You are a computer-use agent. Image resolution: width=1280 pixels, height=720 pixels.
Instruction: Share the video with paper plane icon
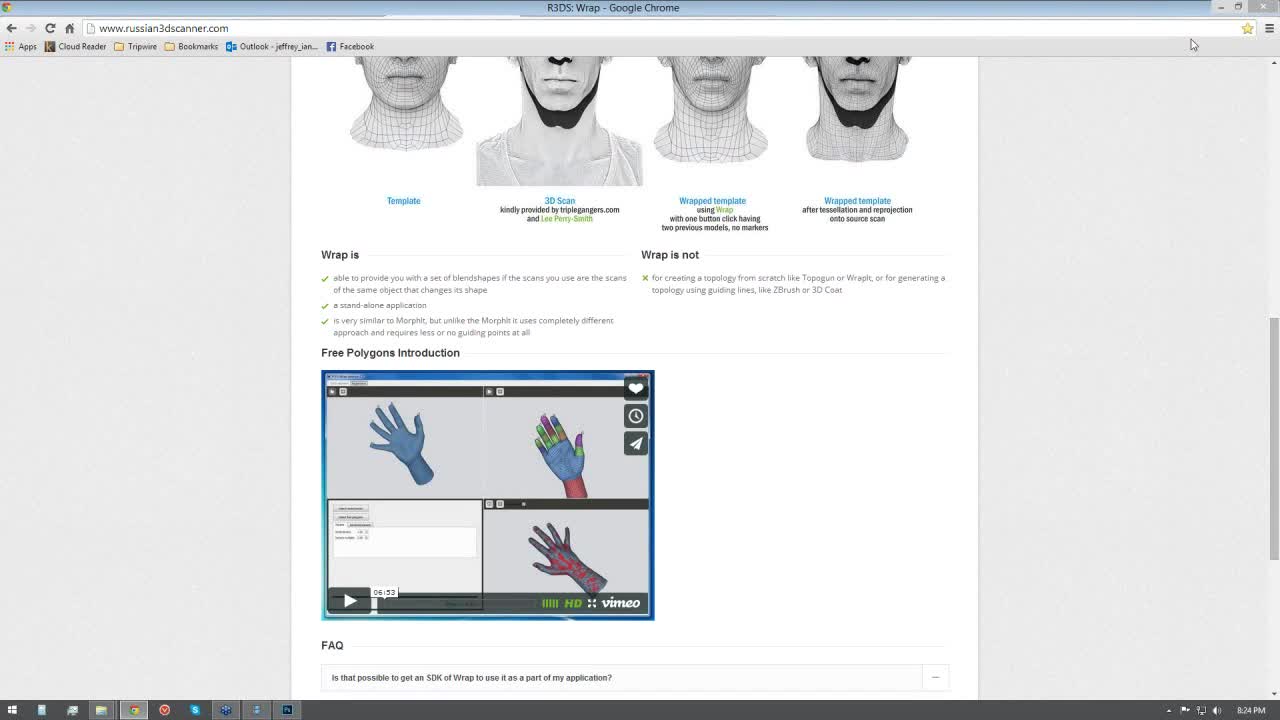tap(636, 443)
